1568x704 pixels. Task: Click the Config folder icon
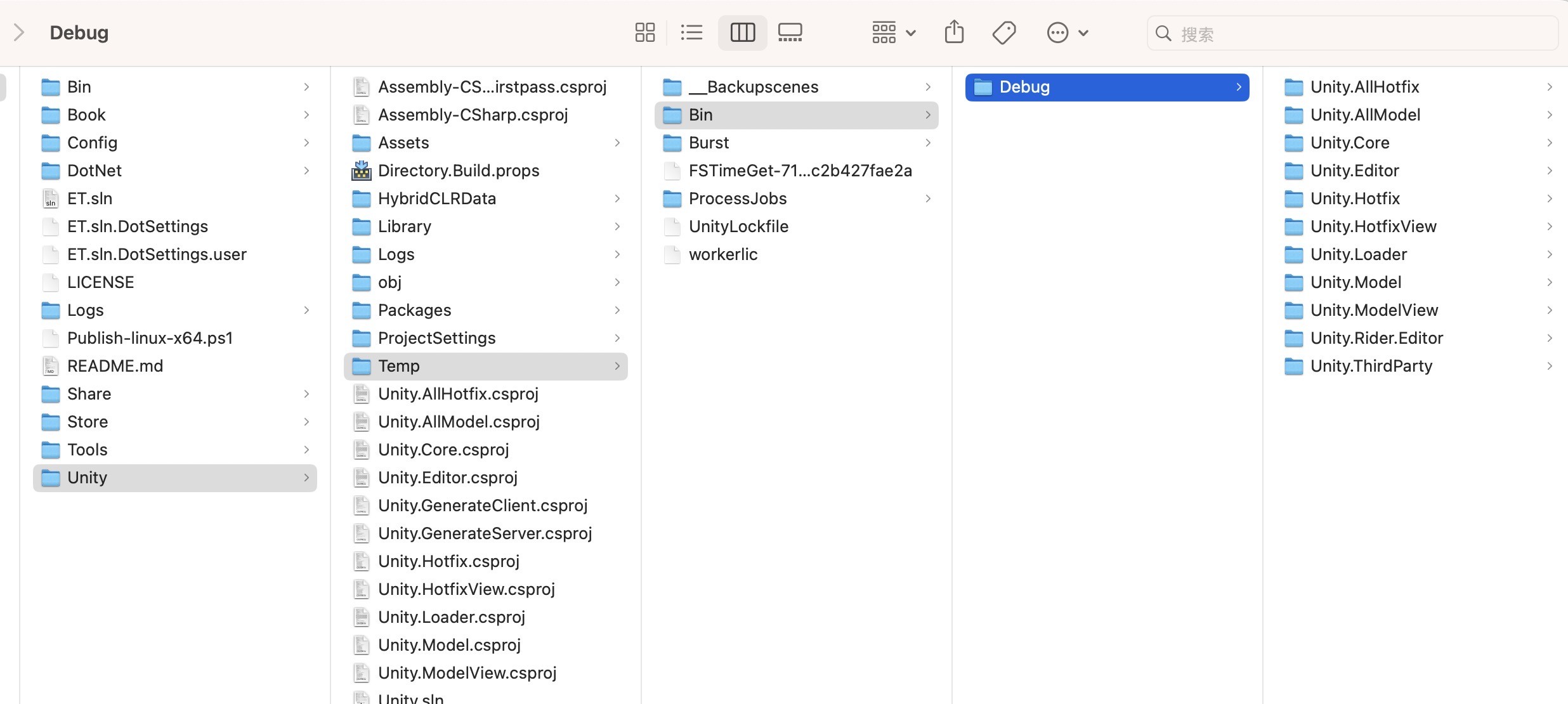coord(50,143)
